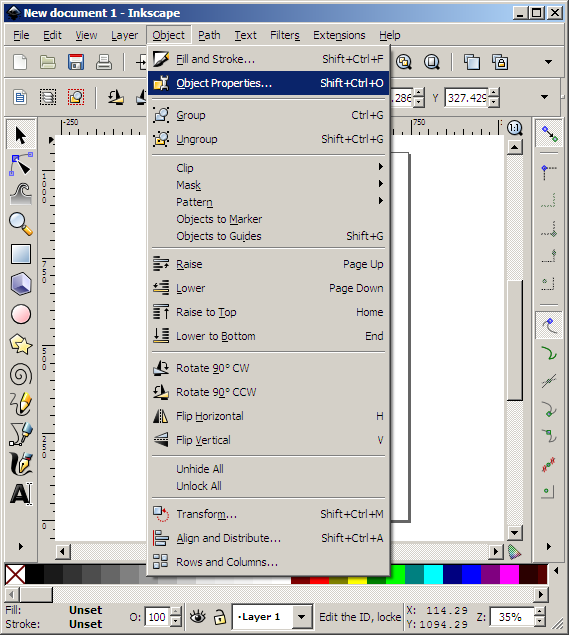Click the Zoom drawing toolbar icon
Image resolution: width=569 pixels, height=635 pixels.
point(403,62)
